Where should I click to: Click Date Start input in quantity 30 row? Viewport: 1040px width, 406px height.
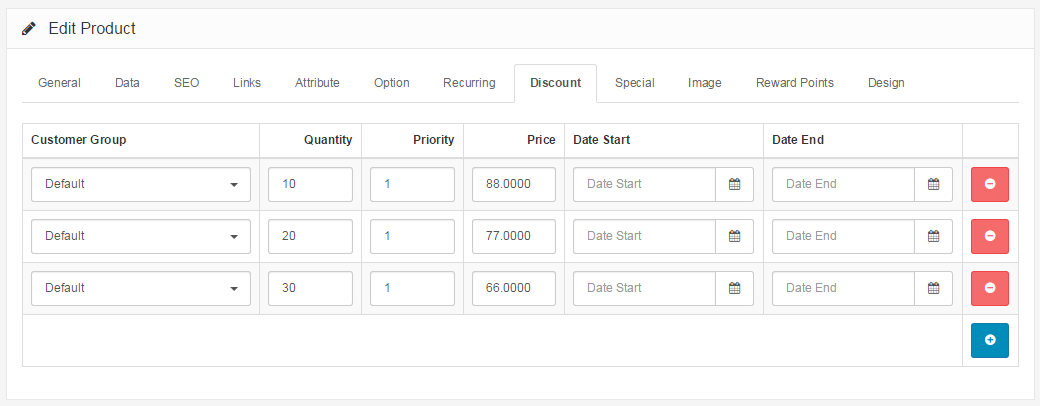point(644,288)
